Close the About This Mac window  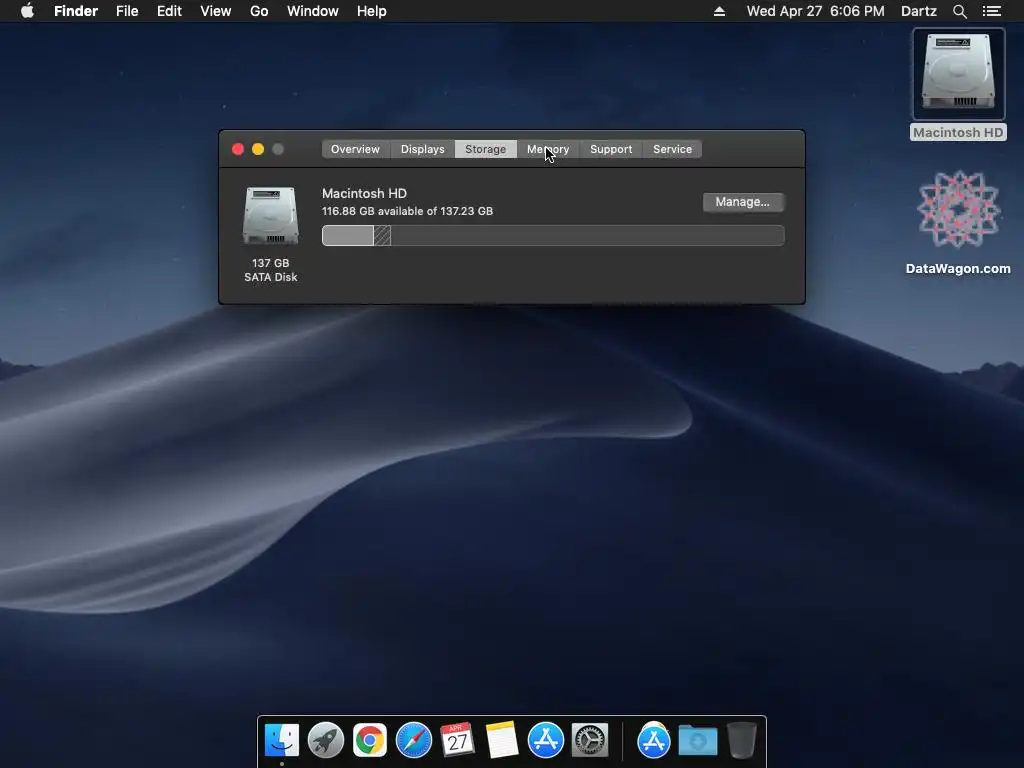[238, 149]
